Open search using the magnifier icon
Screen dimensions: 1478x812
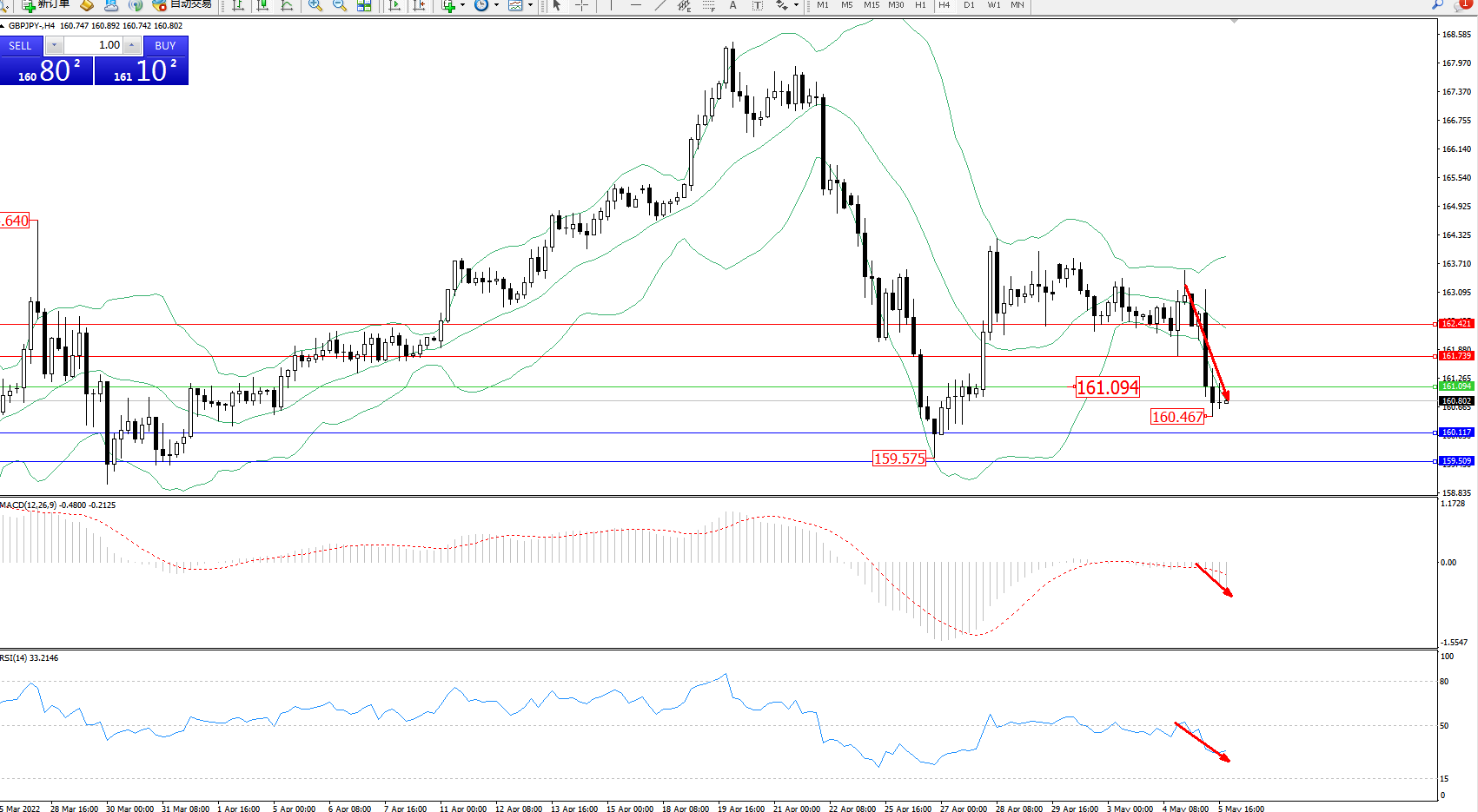[x=1437, y=5]
